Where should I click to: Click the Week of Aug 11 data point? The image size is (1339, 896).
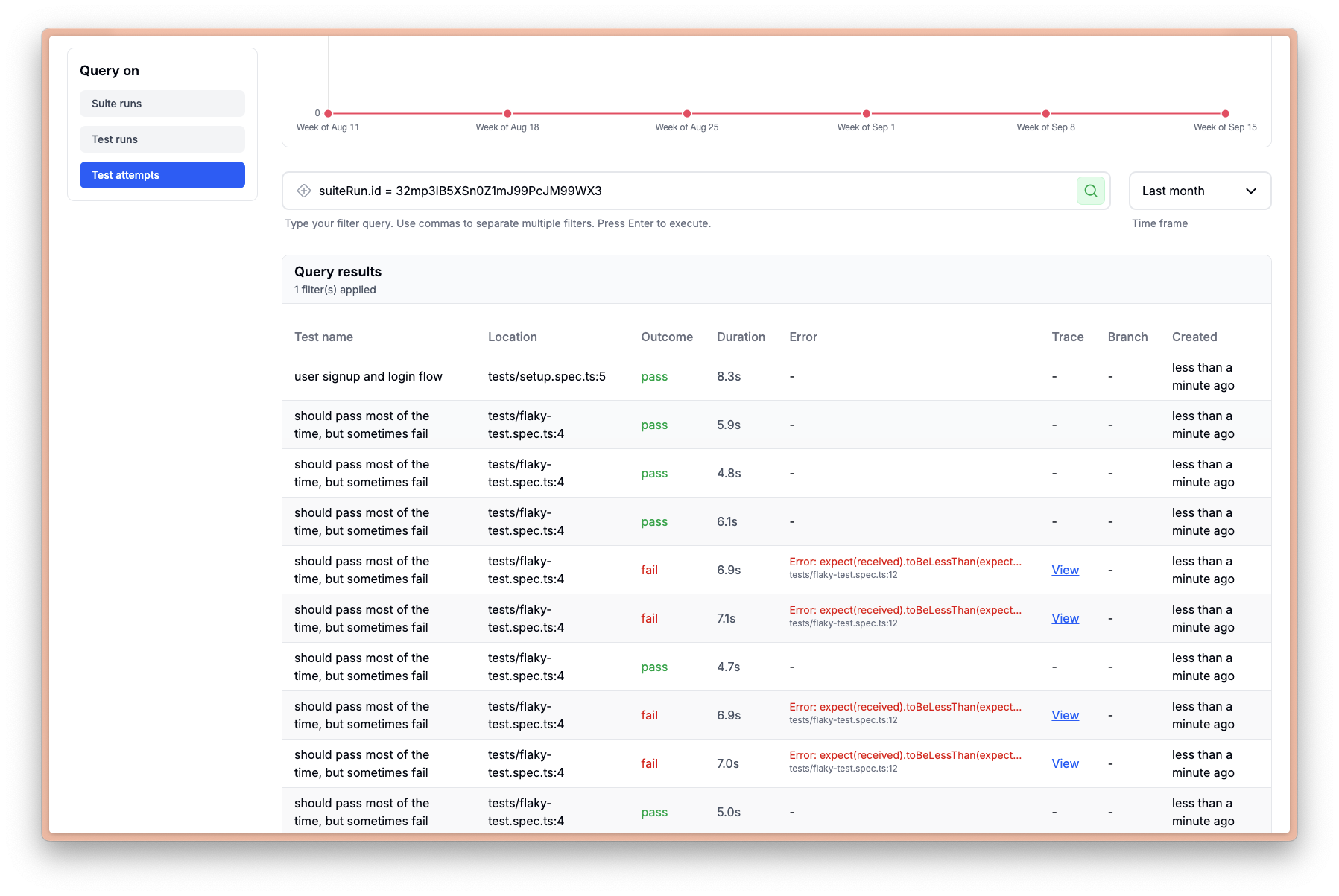[x=328, y=114]
